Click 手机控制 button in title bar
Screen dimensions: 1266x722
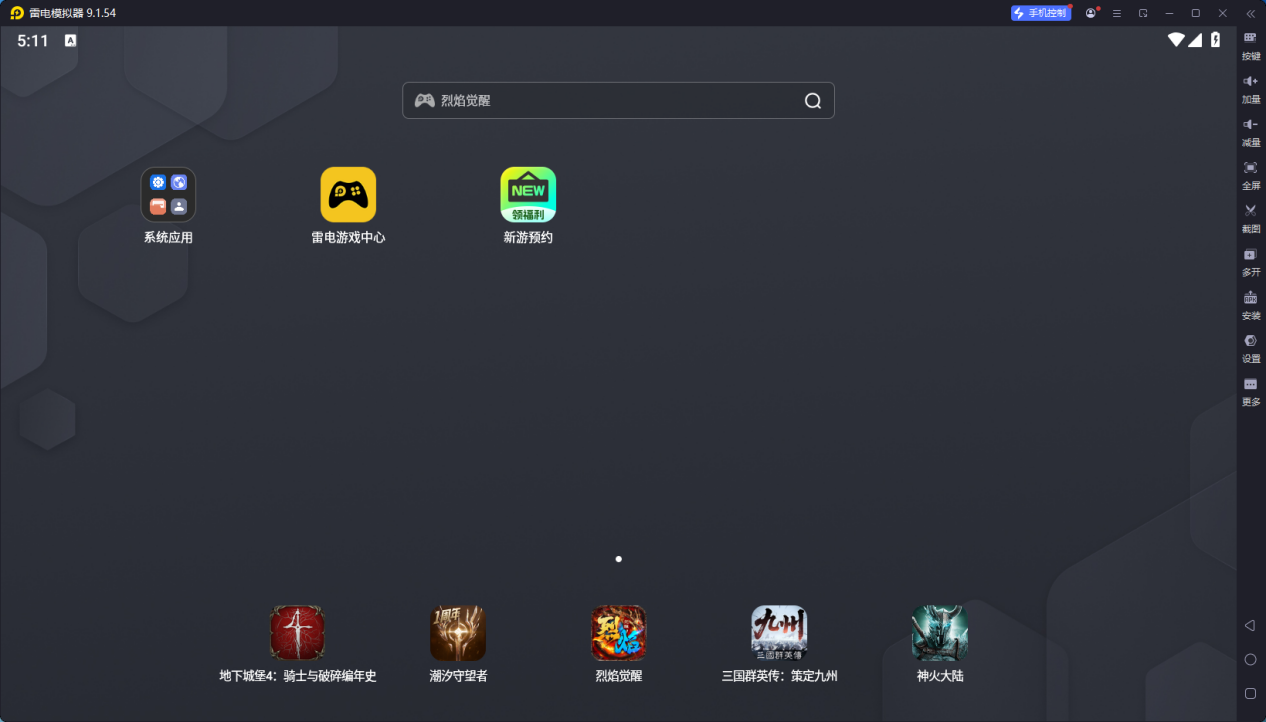point(1041,13)
